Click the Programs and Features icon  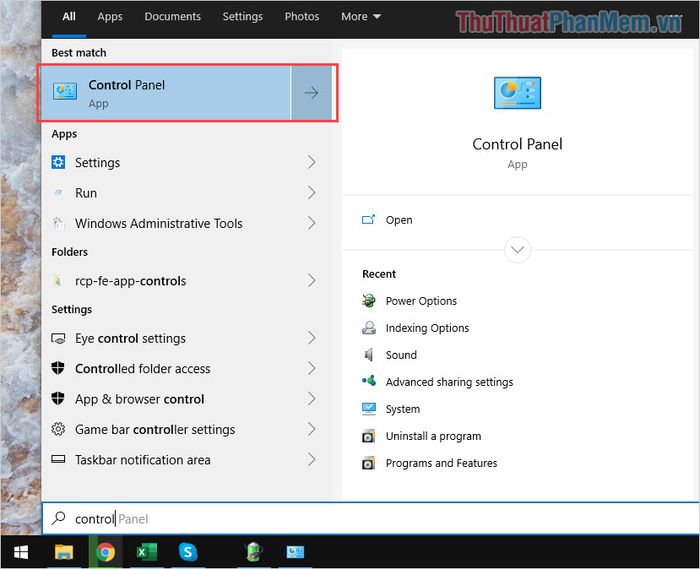[x=368, y=463]
